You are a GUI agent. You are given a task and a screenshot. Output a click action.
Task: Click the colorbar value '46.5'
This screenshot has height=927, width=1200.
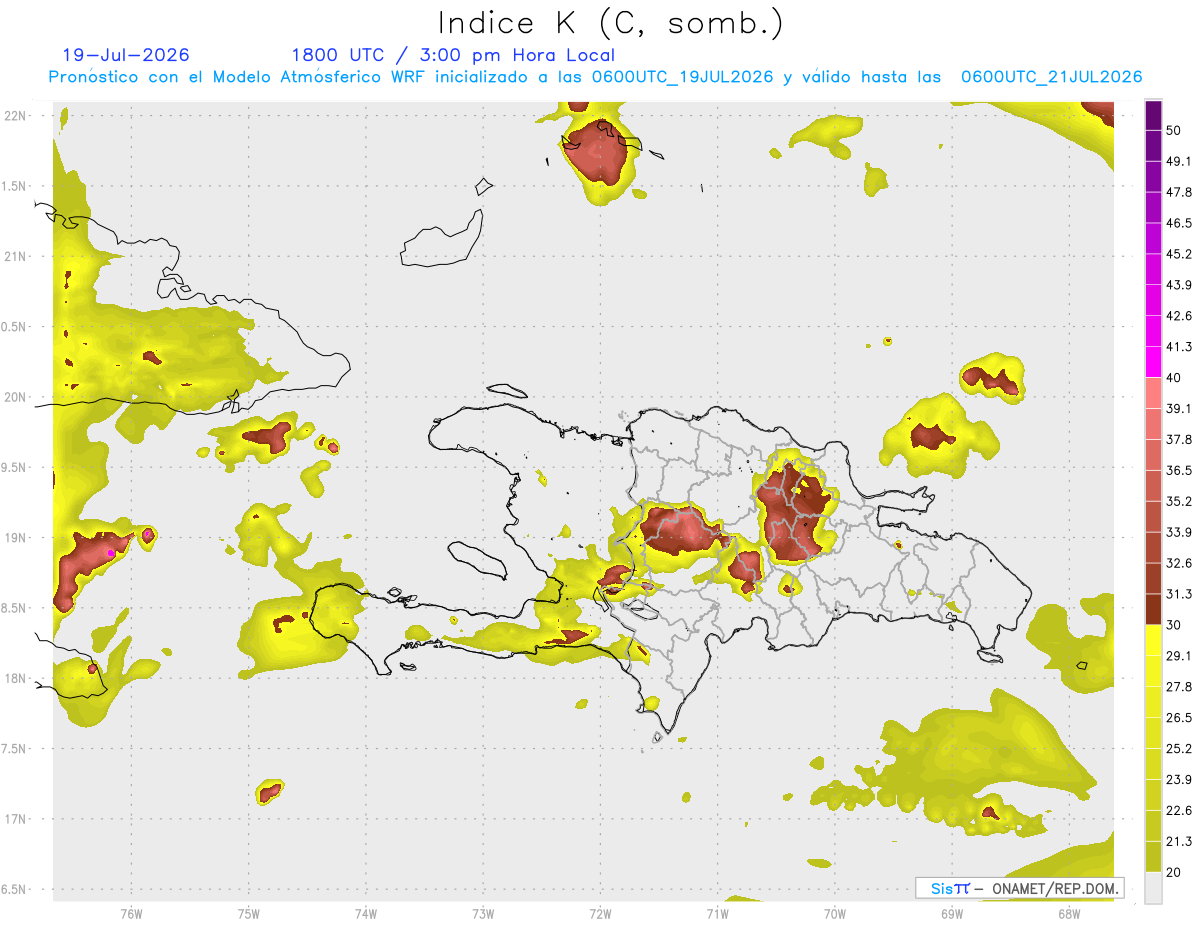point(1178,223)
